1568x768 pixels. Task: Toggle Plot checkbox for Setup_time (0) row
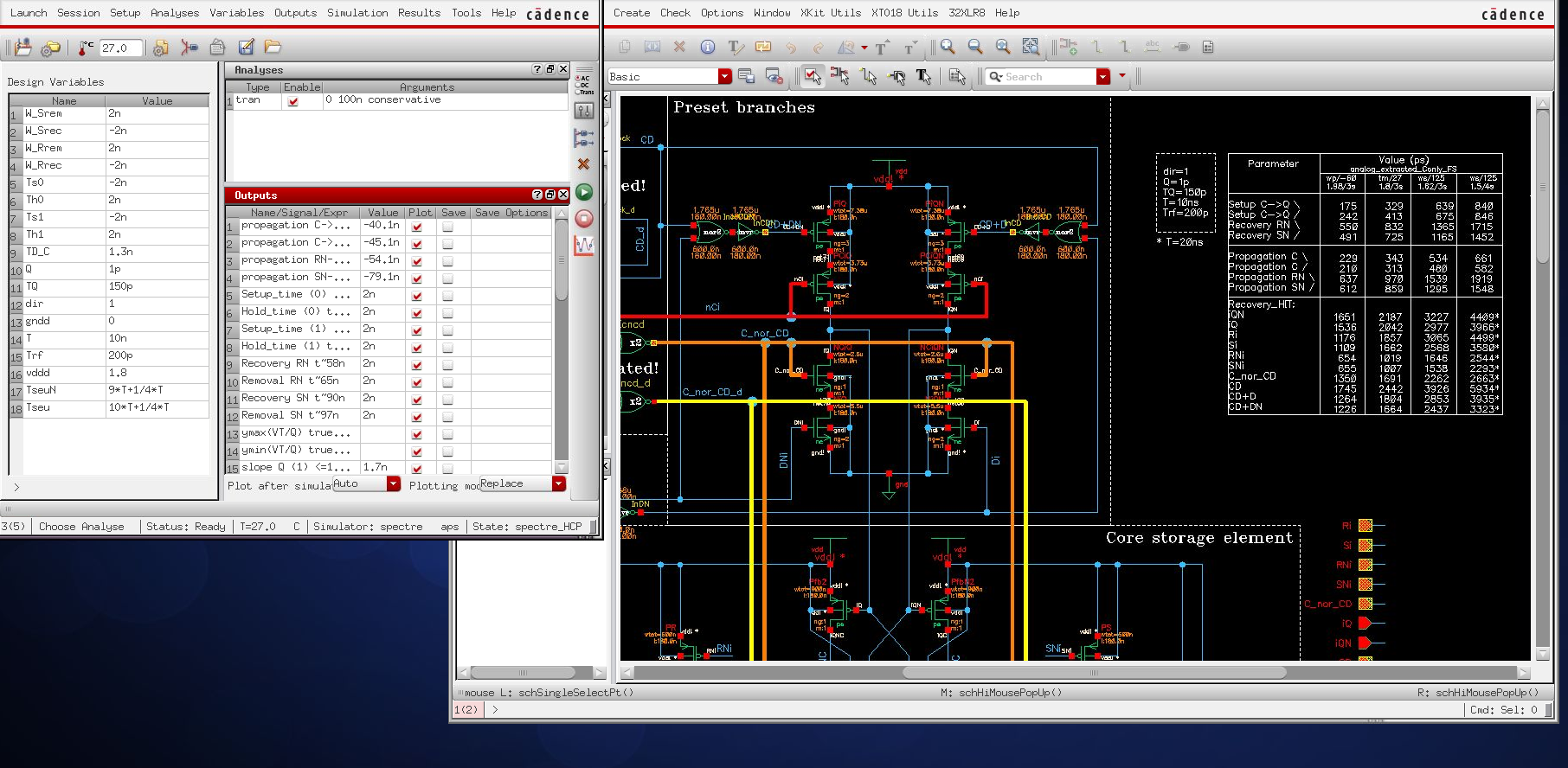418,296
